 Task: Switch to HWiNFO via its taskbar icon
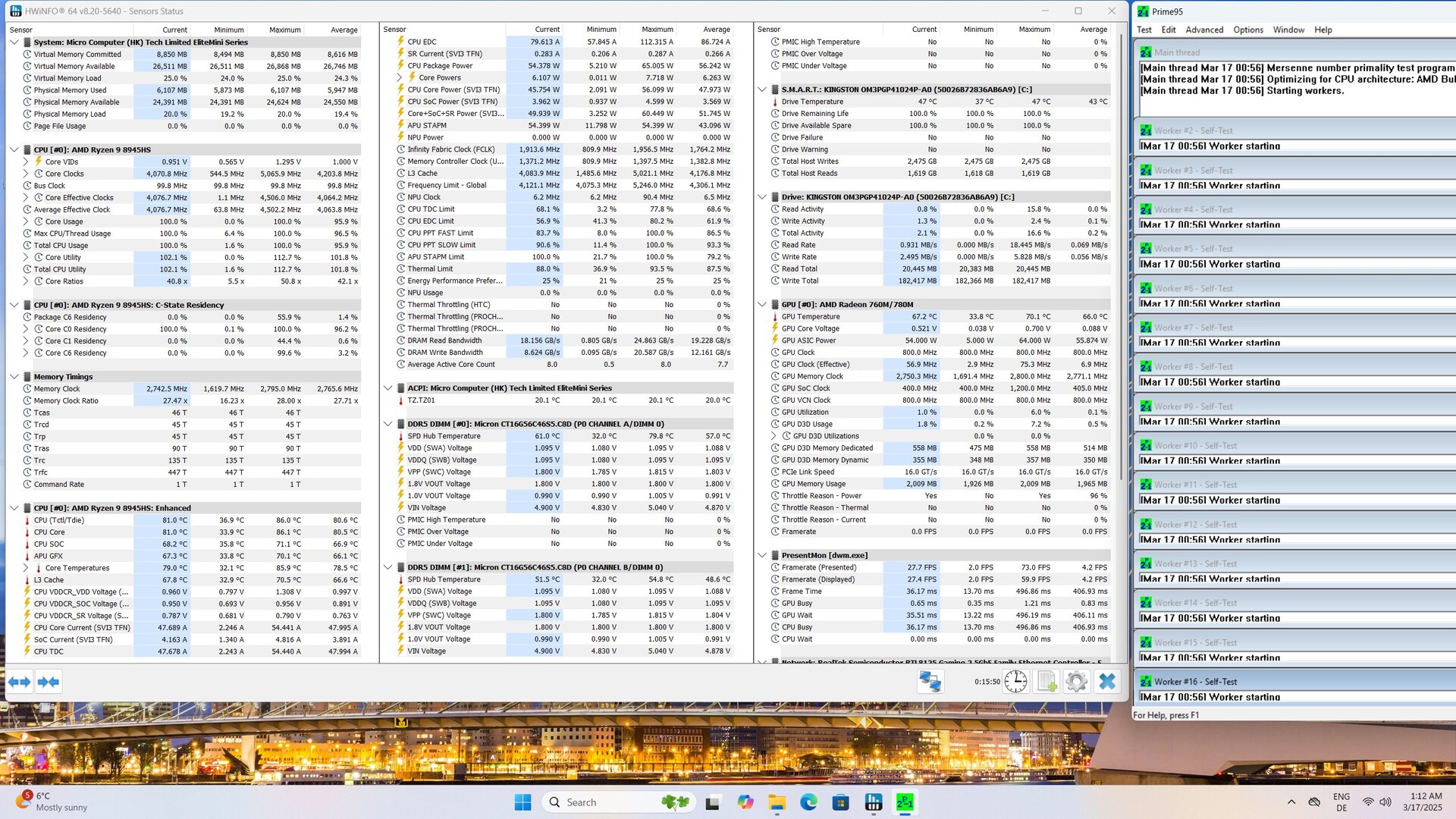873,802
